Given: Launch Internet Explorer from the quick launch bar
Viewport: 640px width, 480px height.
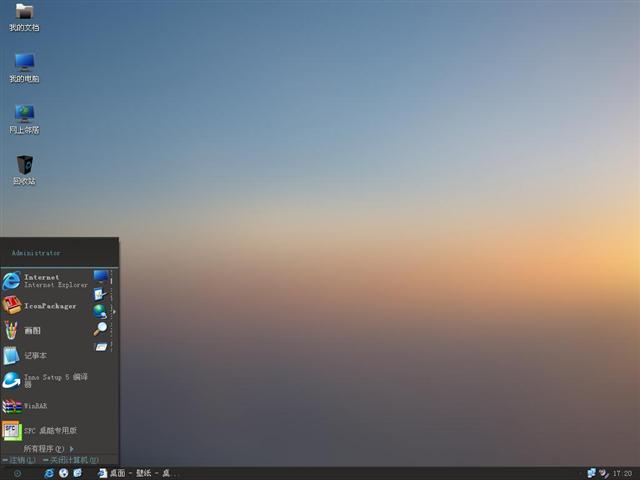Looking at the screenshot, I should 49,473.
